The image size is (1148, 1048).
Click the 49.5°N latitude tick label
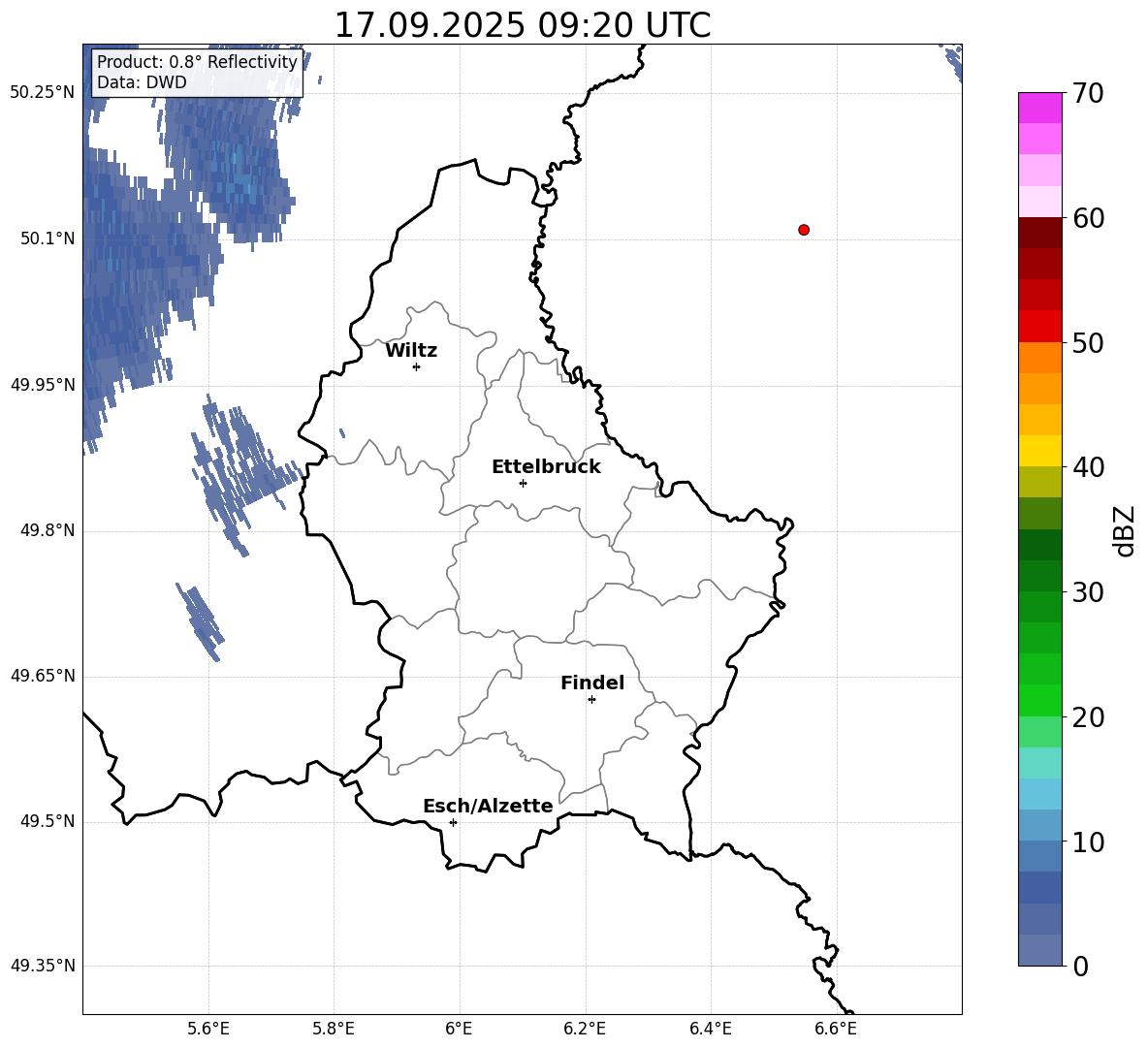pyautogui.click(x=48, y=821)
